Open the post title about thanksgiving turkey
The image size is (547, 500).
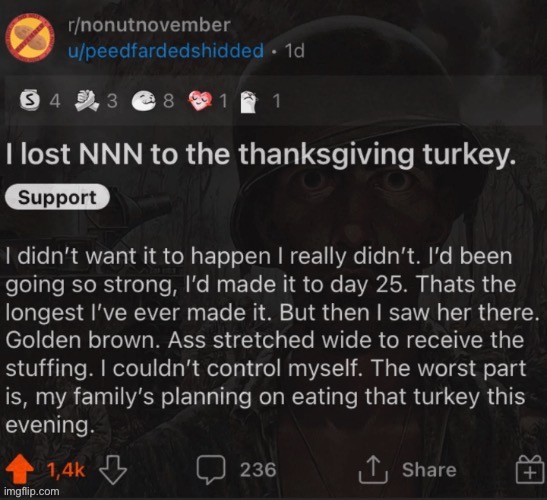pos(261,154)
